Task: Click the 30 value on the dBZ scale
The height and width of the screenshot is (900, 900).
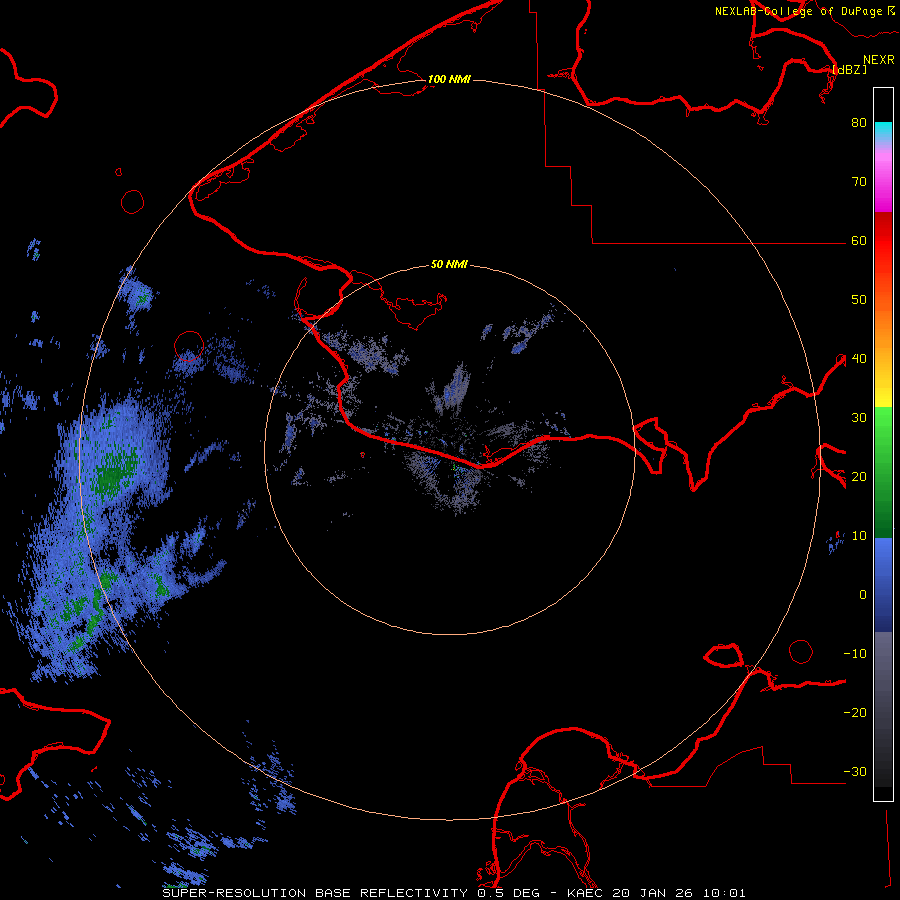Action: 859,417
